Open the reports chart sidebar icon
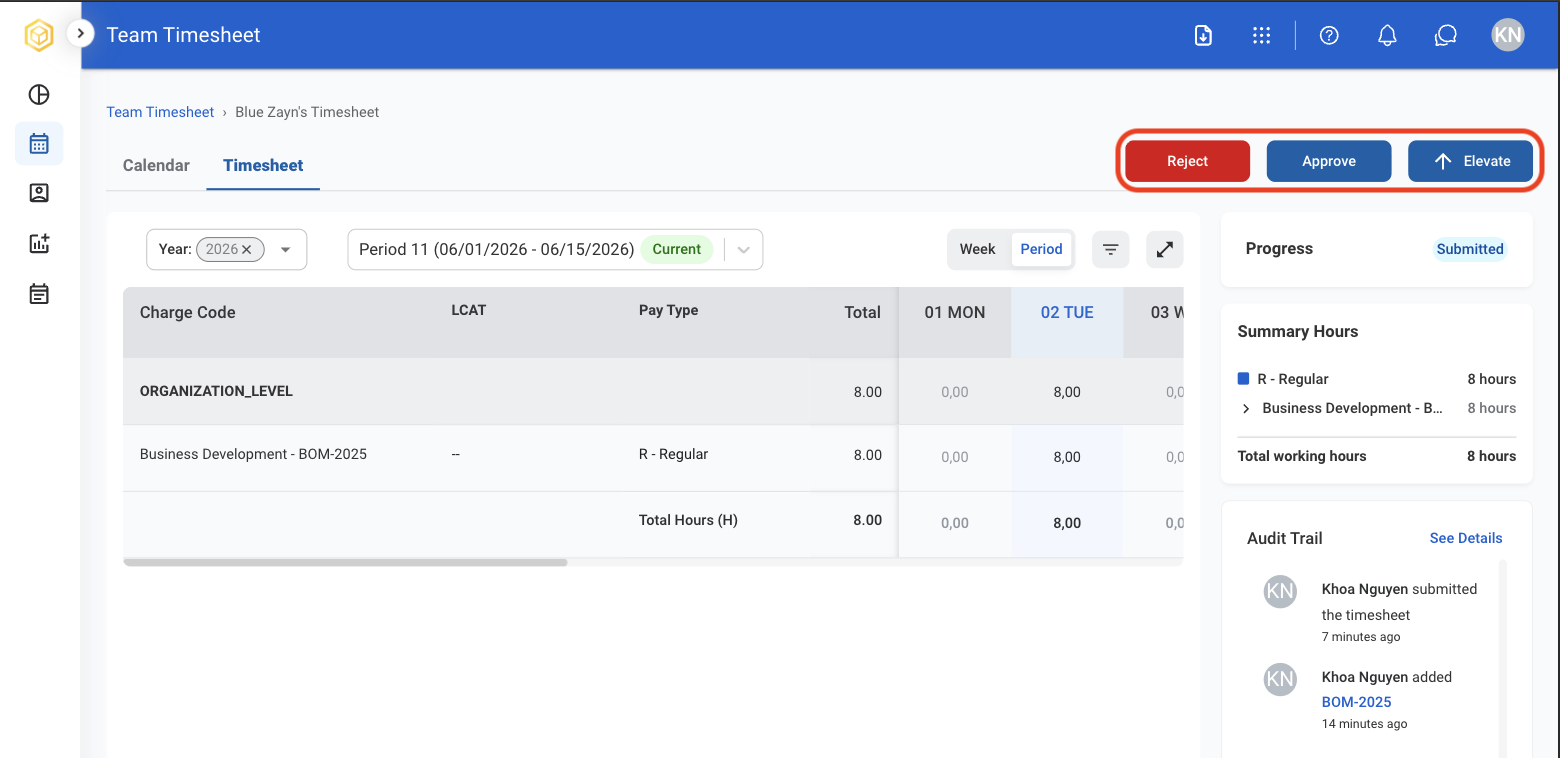Image resolution: width=1560 pixels, height=758 pixels. 39,243
